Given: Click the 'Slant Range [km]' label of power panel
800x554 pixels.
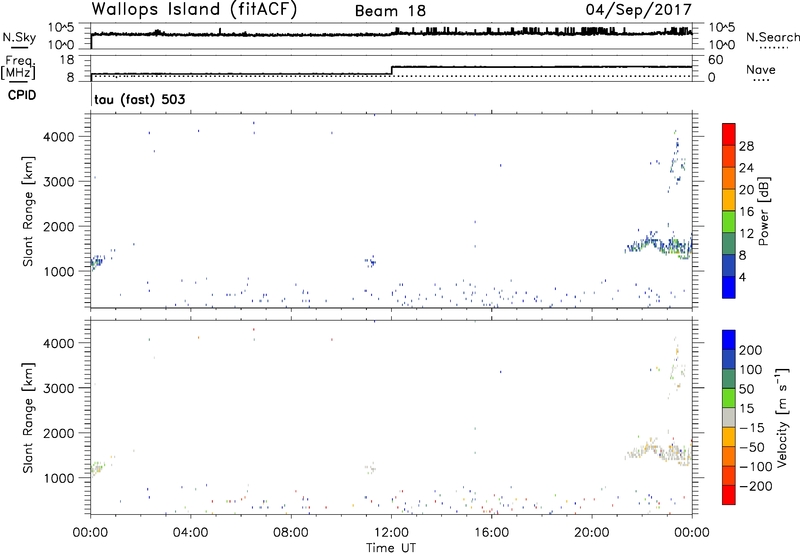Looking at the screenshot, I should (x=28, y=211).
